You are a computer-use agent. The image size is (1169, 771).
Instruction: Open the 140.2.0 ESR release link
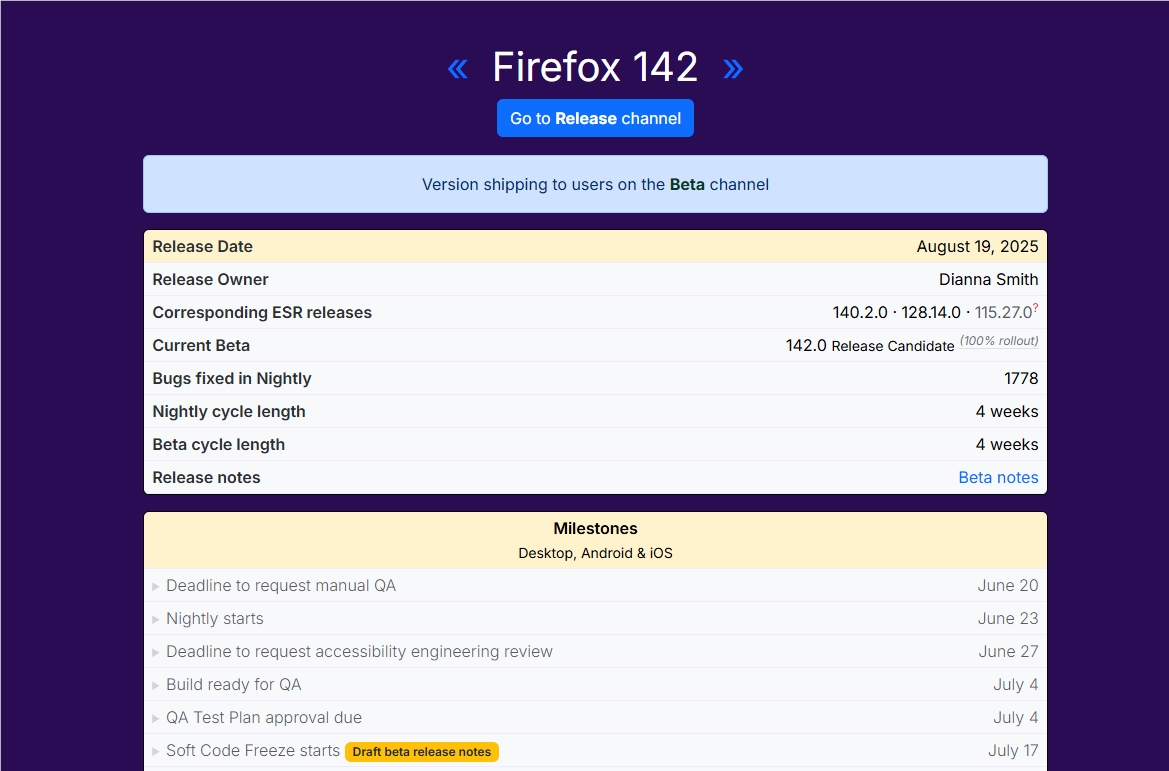[x=861, y=311]
